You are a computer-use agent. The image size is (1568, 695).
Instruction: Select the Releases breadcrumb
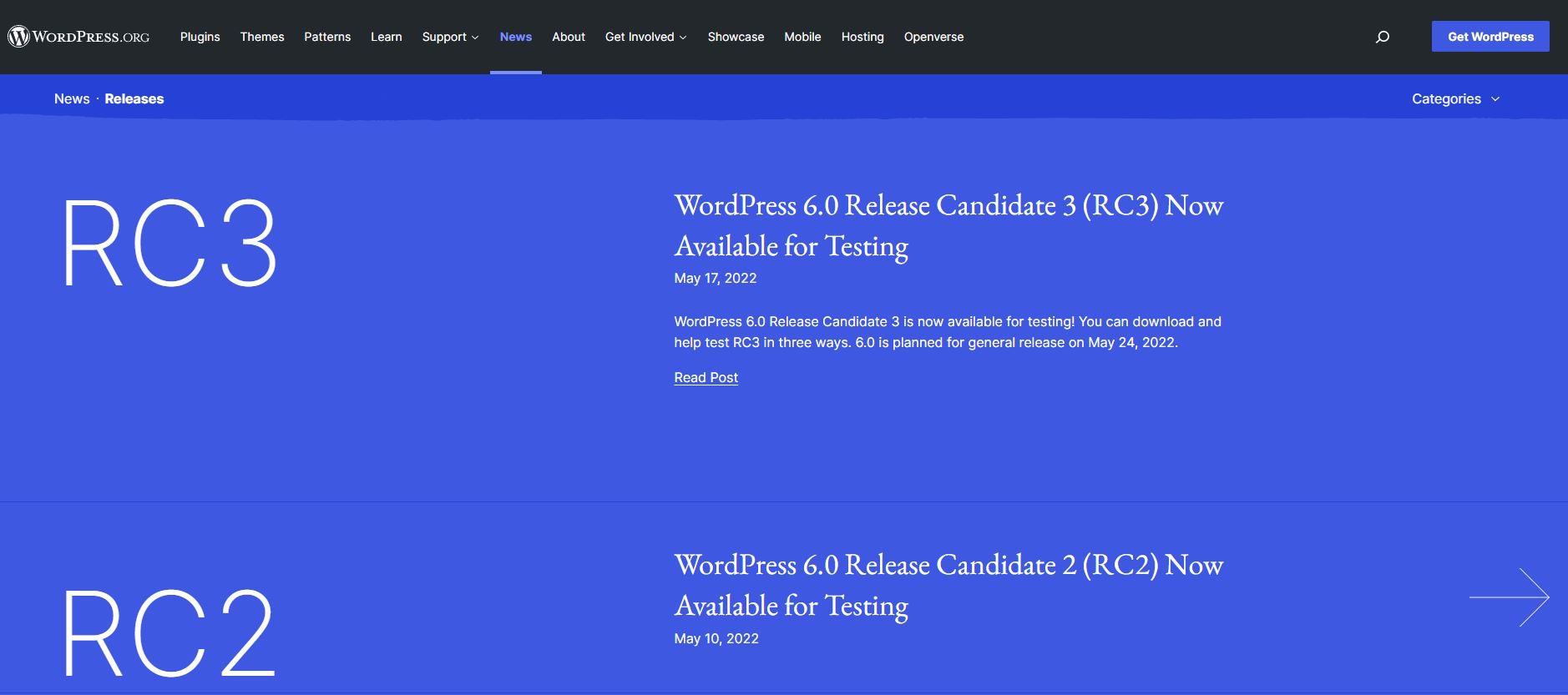pos(134,98)
